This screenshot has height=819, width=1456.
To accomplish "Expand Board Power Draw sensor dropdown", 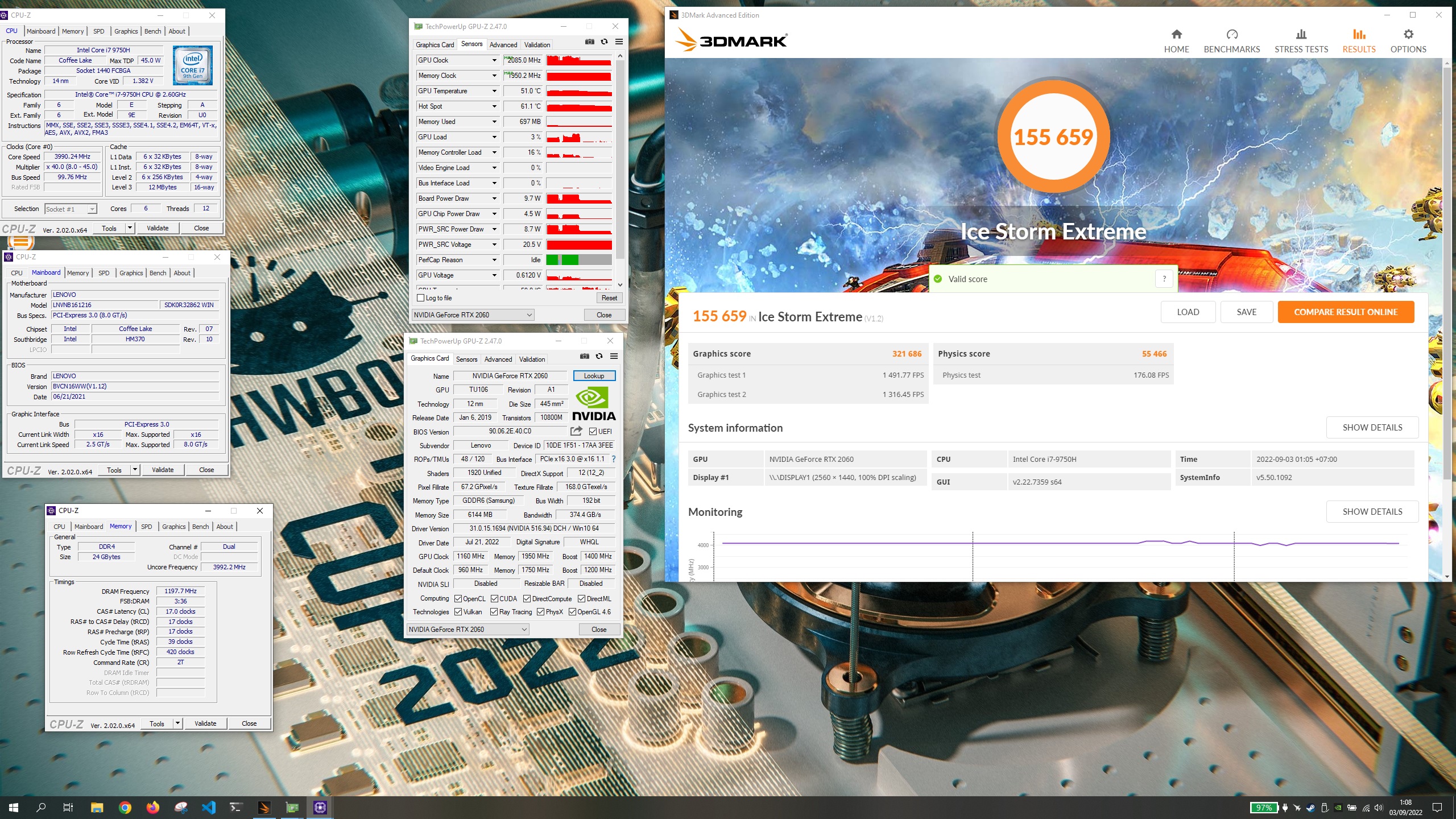I will click(494, 198).
